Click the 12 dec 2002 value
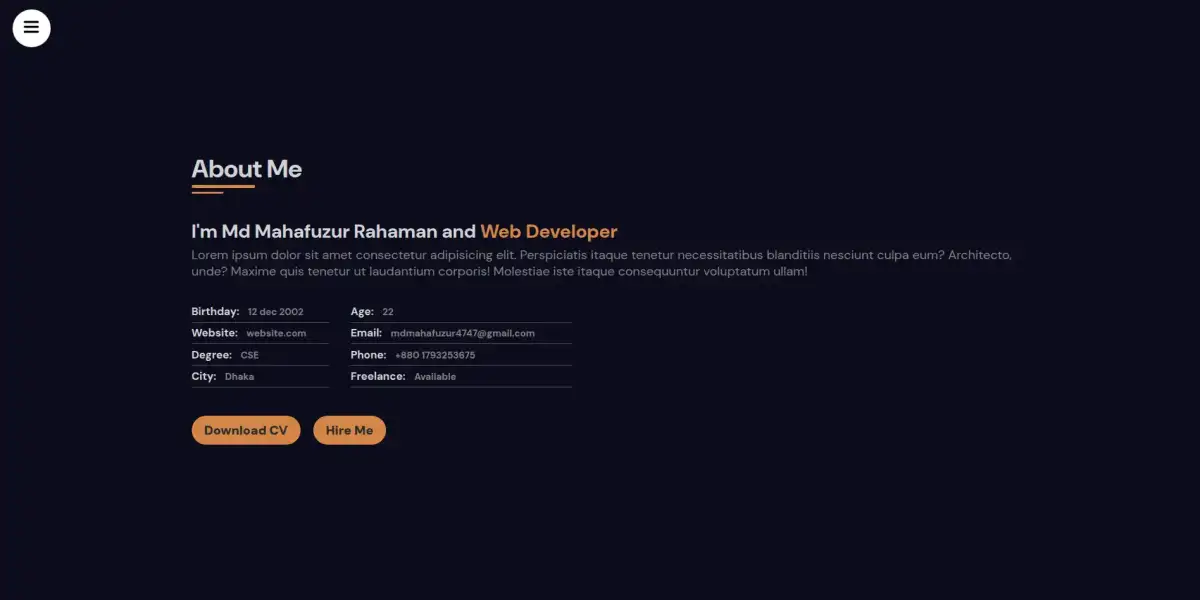This screenshot has height=600, width=1200. pos(276,312)
